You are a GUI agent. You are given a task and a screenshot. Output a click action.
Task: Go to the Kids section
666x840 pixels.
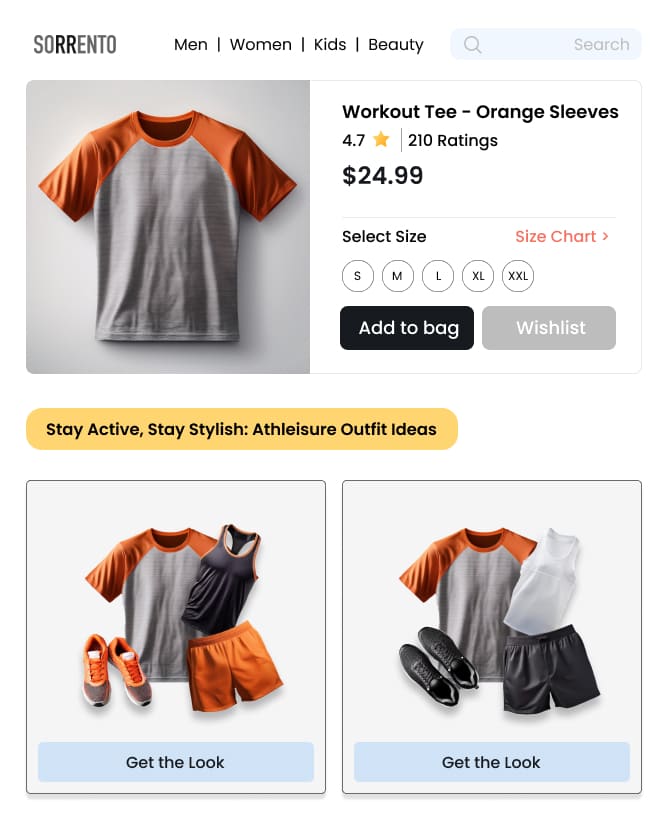330,44
